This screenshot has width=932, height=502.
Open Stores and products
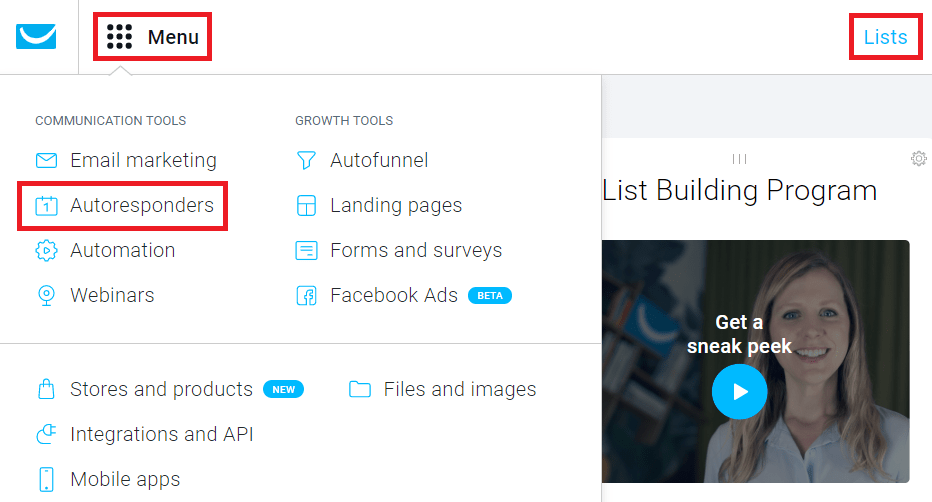[161, 389]
